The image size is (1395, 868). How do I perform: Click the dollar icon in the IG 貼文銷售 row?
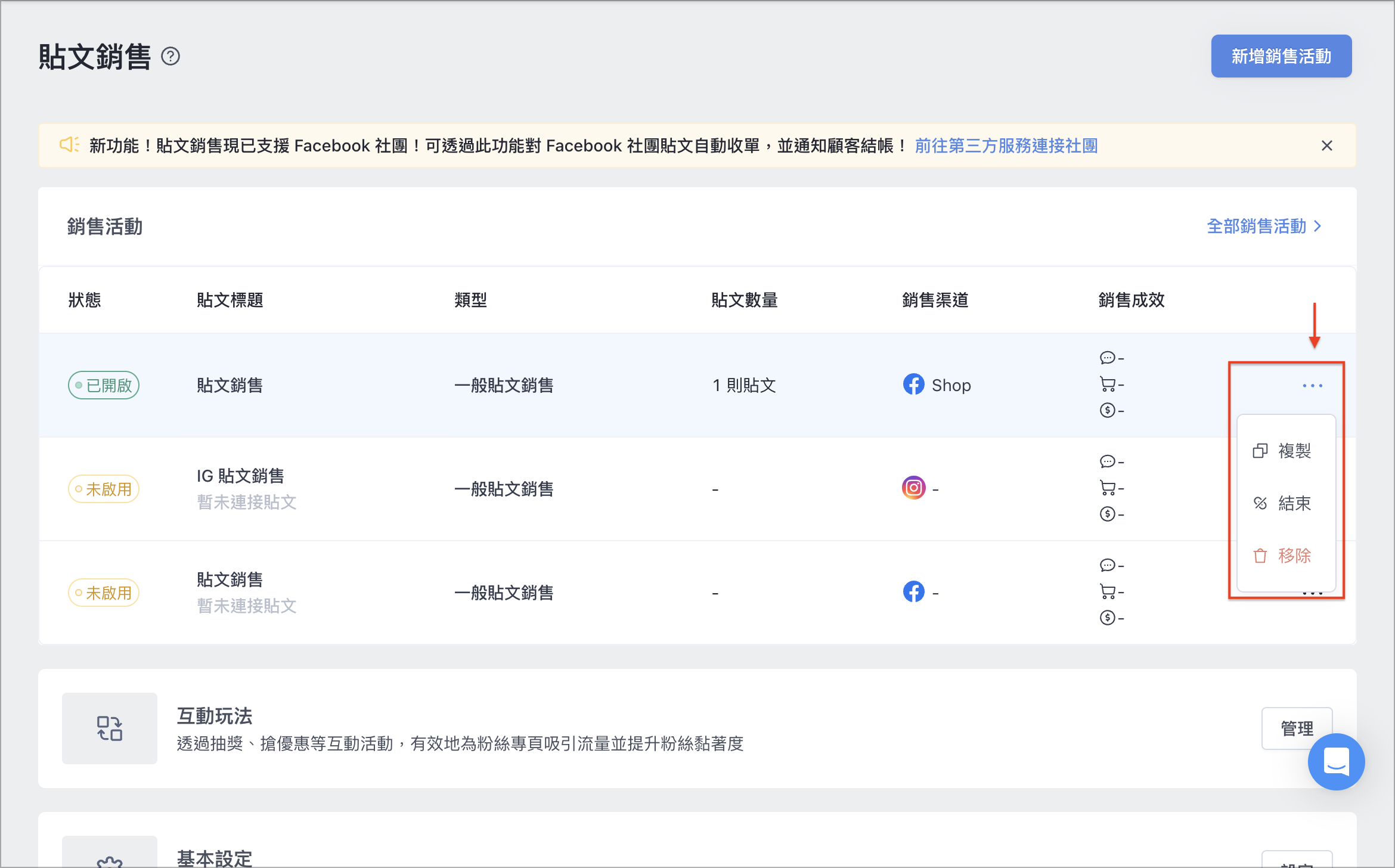[x=1107, y=514]
